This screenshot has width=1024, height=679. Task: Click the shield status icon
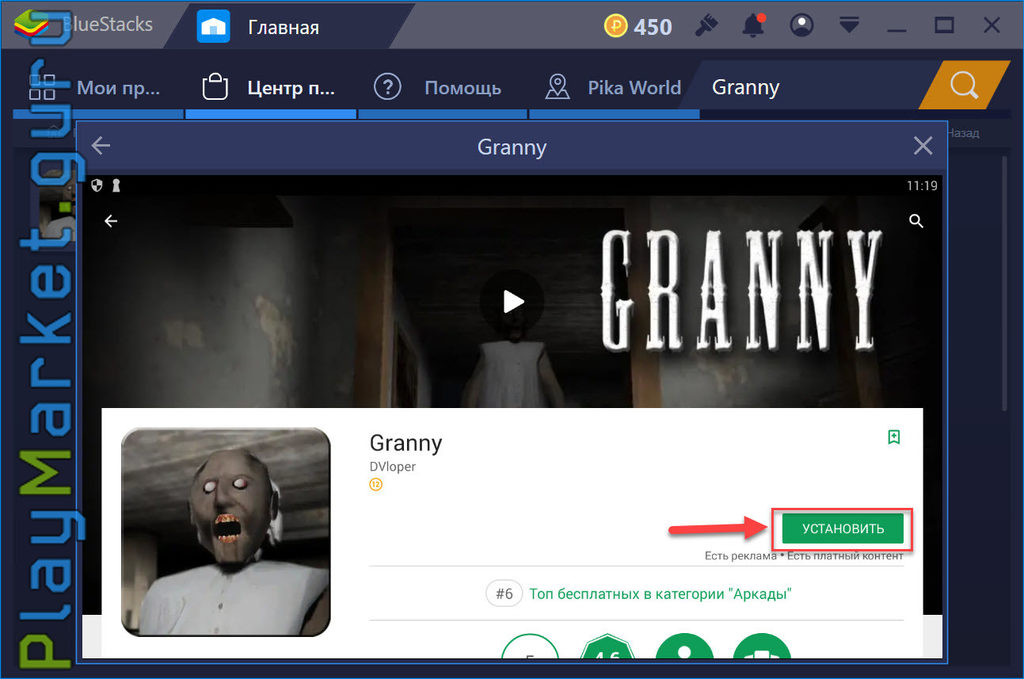click(x=97, y=186)
